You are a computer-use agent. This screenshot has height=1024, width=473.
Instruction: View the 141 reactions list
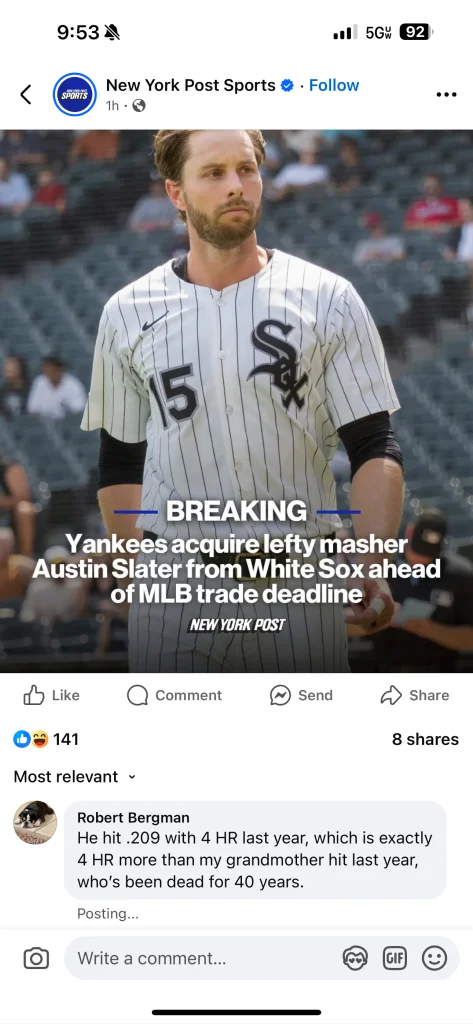46,739
